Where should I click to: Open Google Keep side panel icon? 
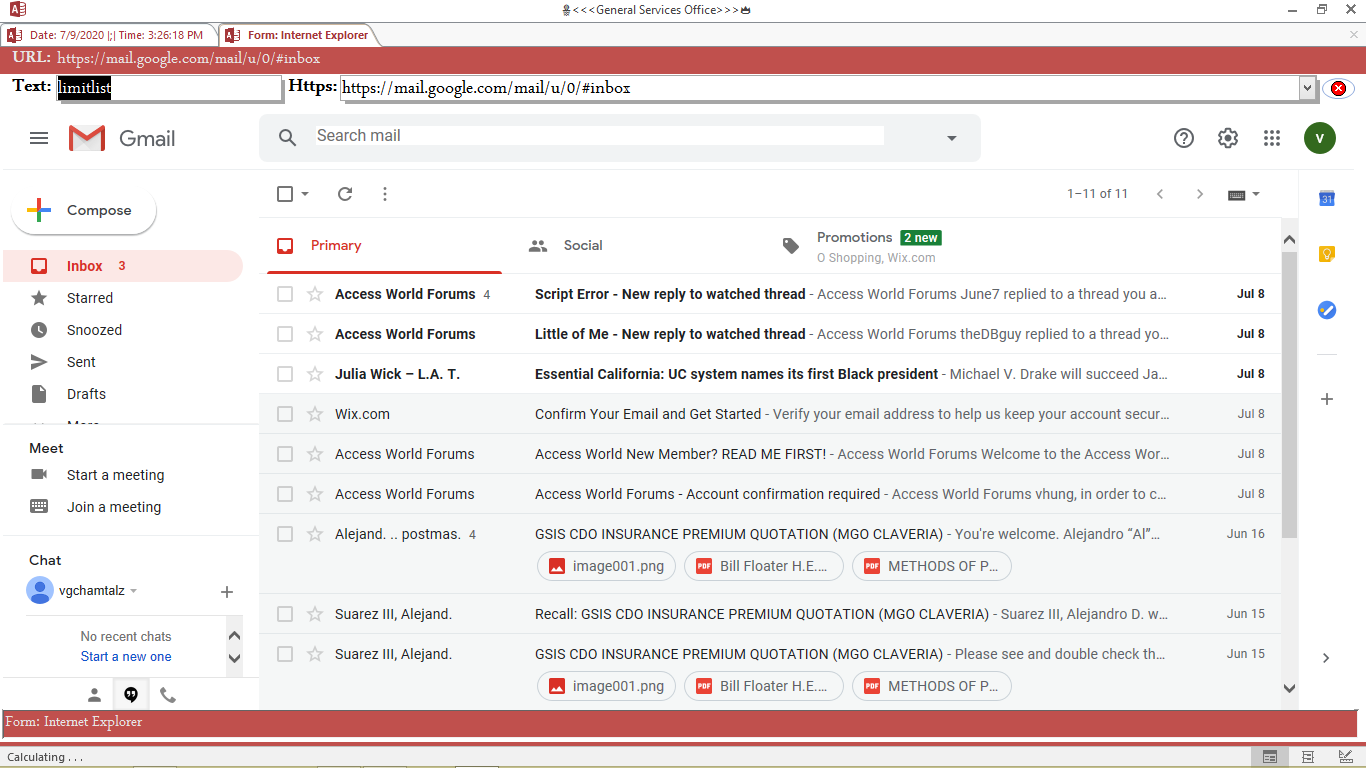[x=1327, y=254]
